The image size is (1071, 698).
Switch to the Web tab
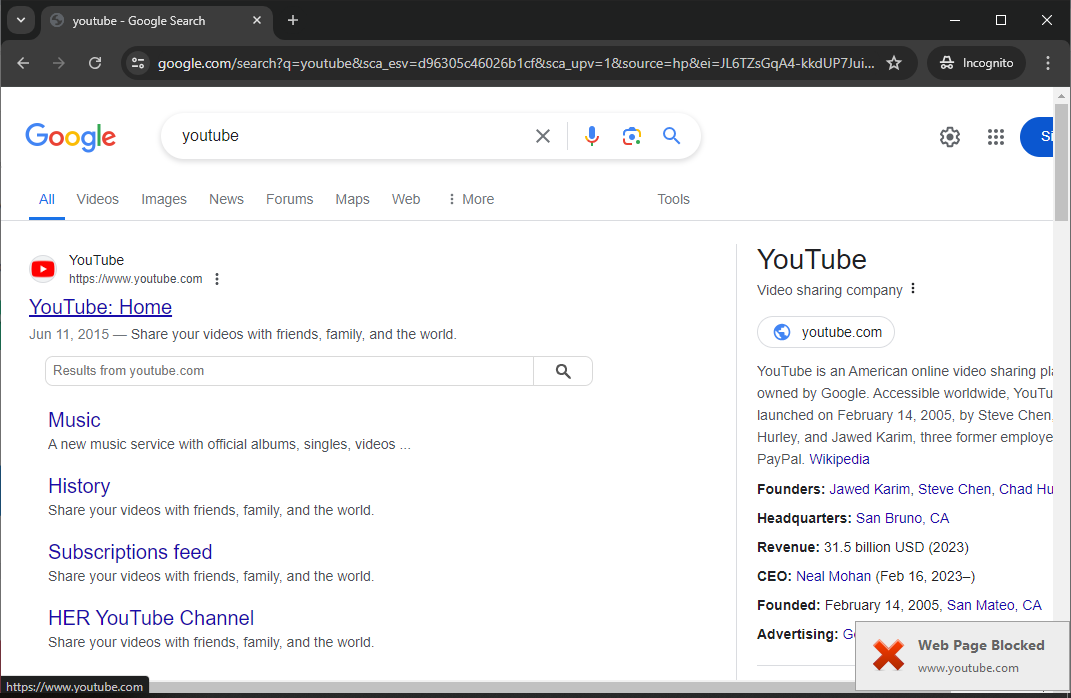(x=406, y=199)
